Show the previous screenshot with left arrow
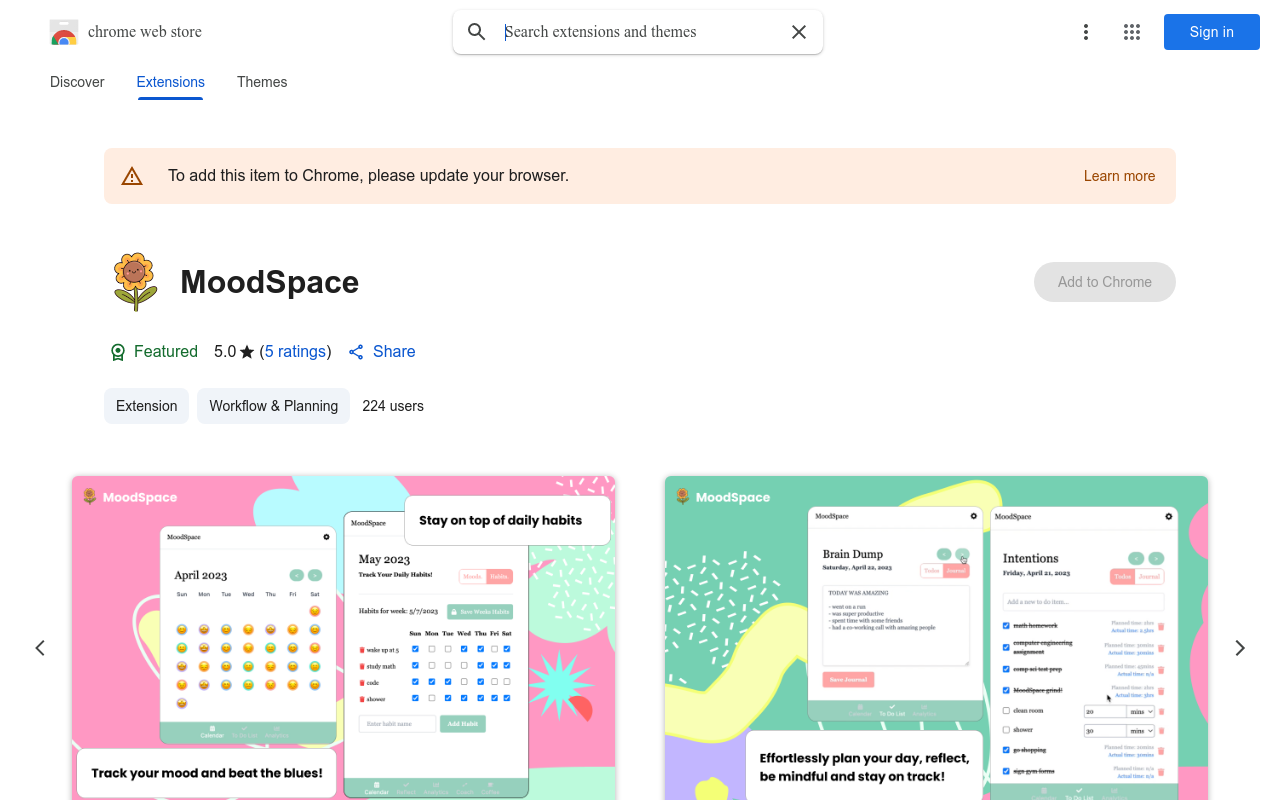 click(x=40, y=648)
